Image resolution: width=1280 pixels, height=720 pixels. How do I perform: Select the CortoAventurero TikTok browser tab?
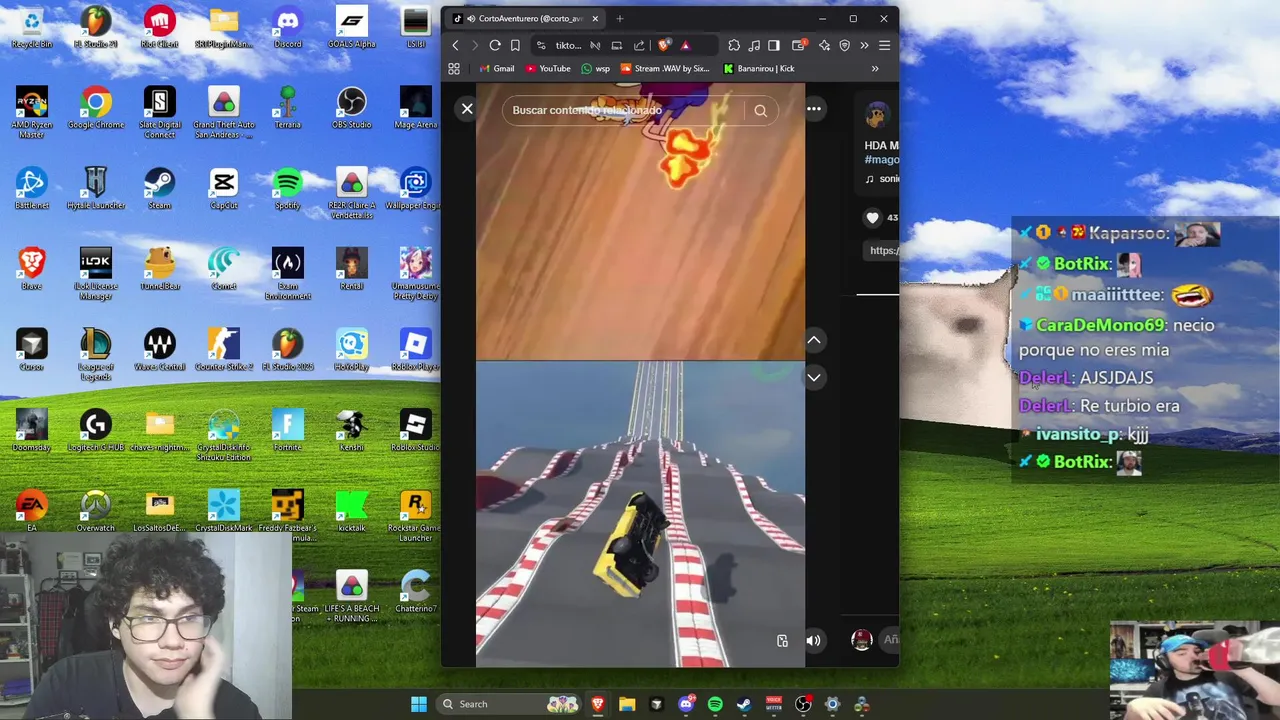(526, 18)
